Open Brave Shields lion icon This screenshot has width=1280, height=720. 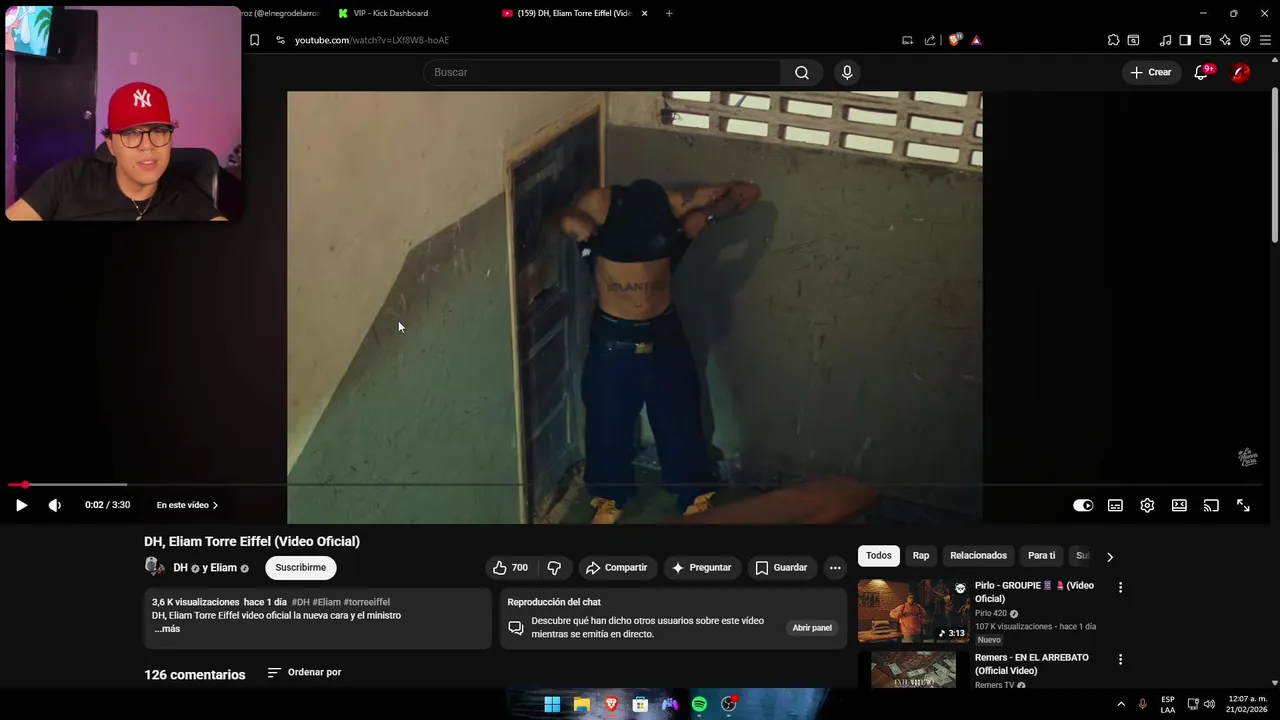pyautogui.click(x=954, y=40)
